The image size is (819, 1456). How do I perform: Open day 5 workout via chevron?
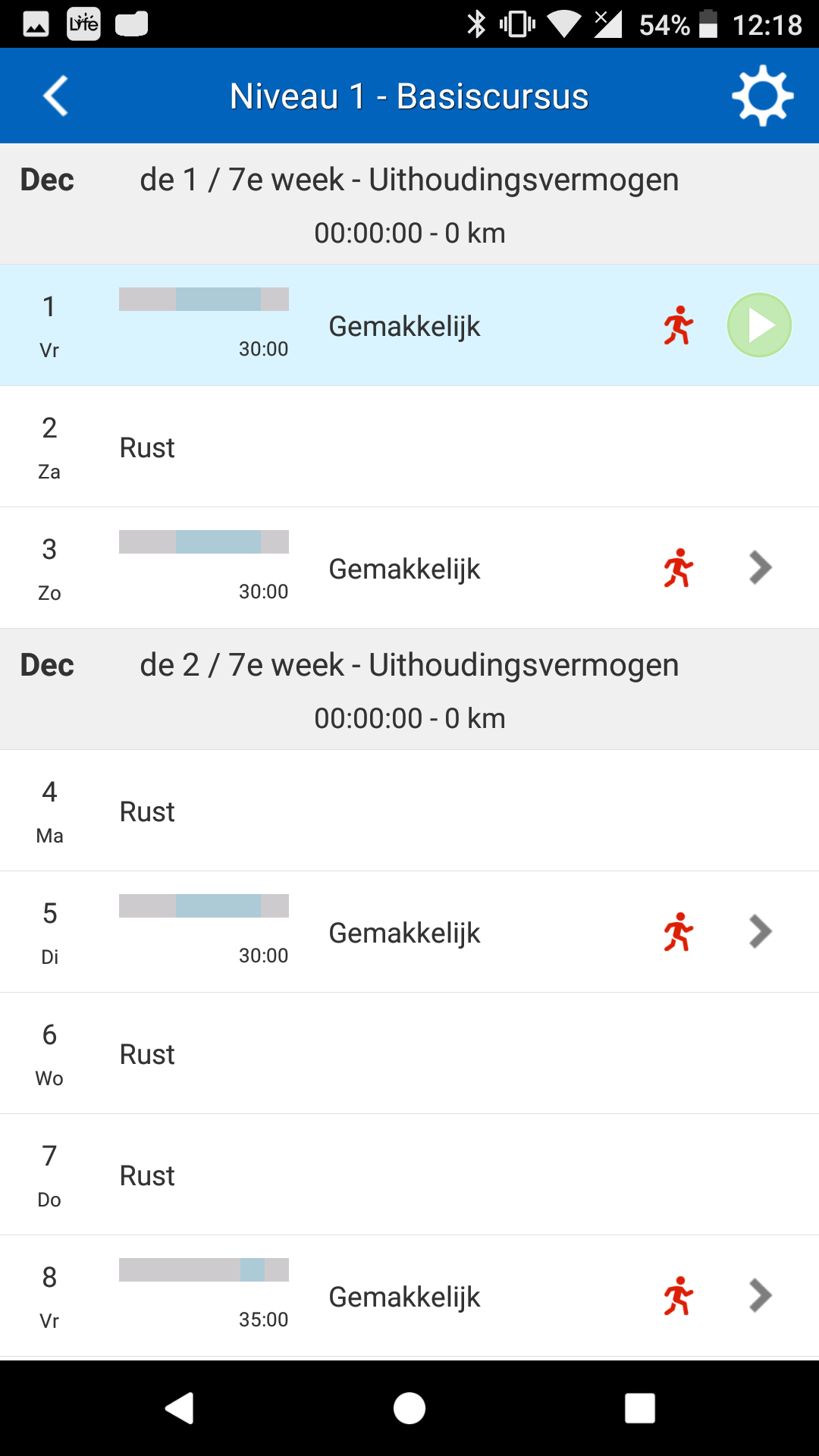(x=760, y=932)
